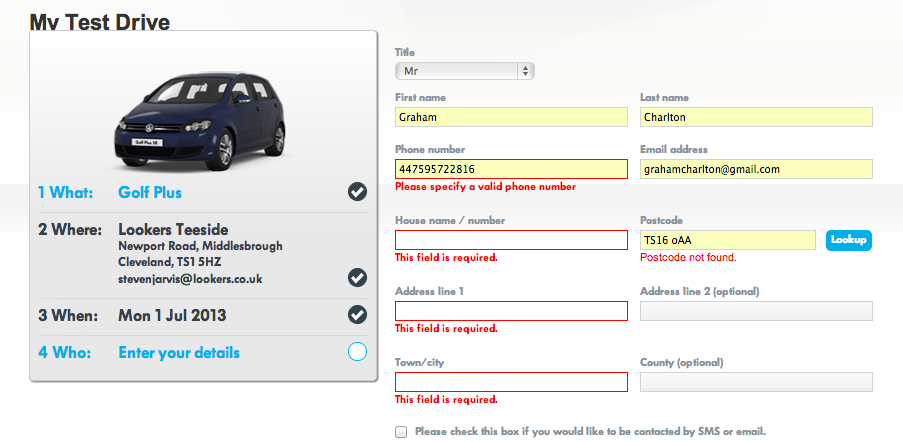This screenshot has width=903, height=442.
Task: Click the stevenjarvis@lookers.co.uk email link
Action: click(x=190, y=278)
